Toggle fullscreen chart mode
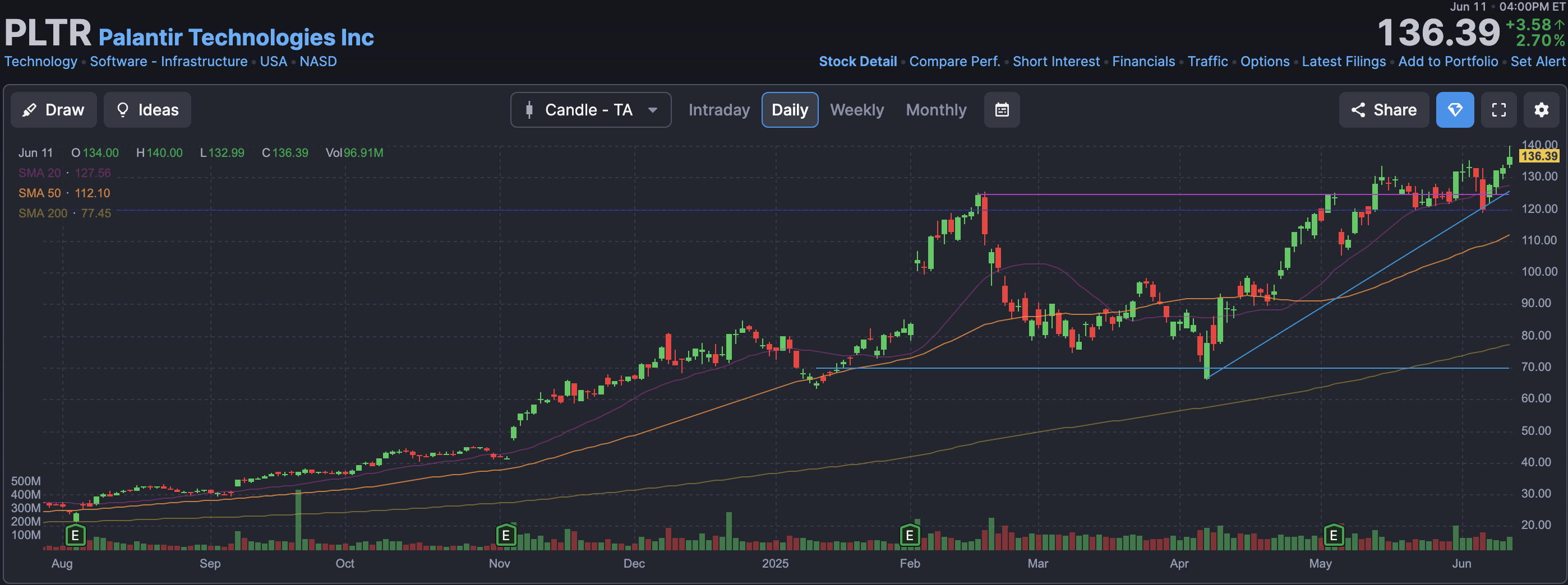Viewport: 1568px width, 585px height. pyautogui.click(x=1498, y=110)
